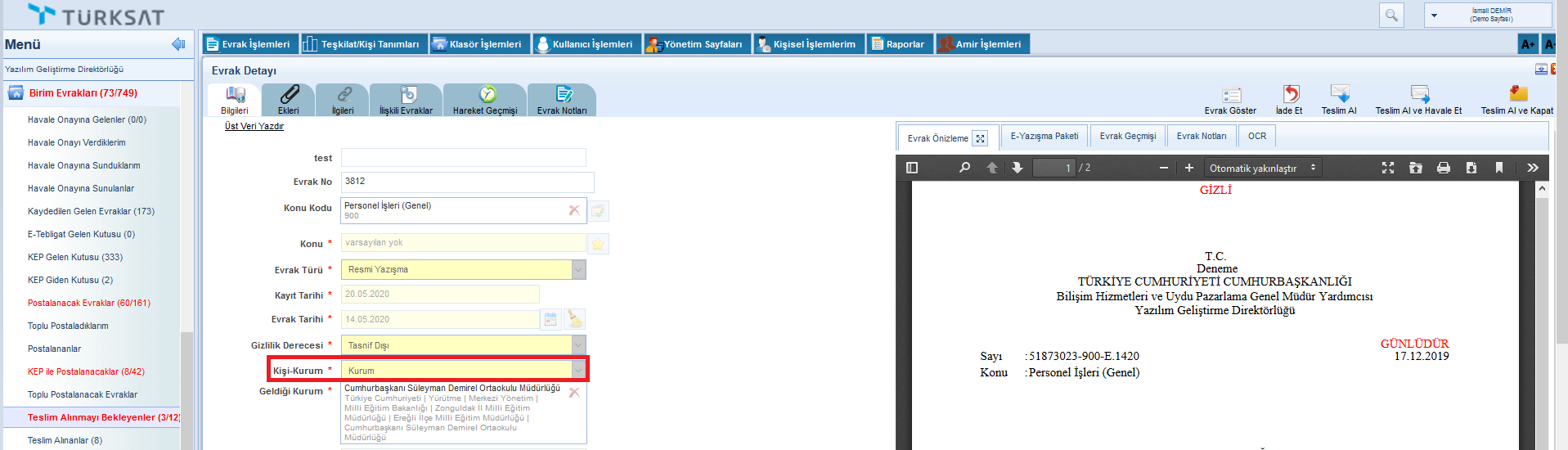Click the PDF search magnifier icon
This screenshot has width=1568, height=450.
964,168
